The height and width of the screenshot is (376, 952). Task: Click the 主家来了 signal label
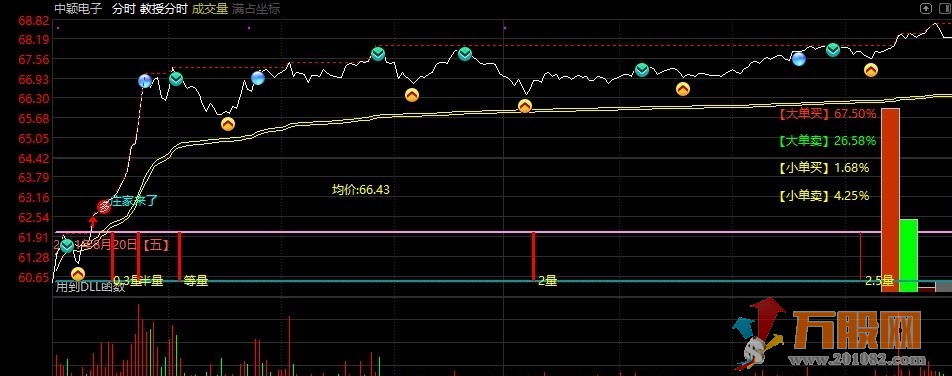pyautogui.click(x=135, y=202)
